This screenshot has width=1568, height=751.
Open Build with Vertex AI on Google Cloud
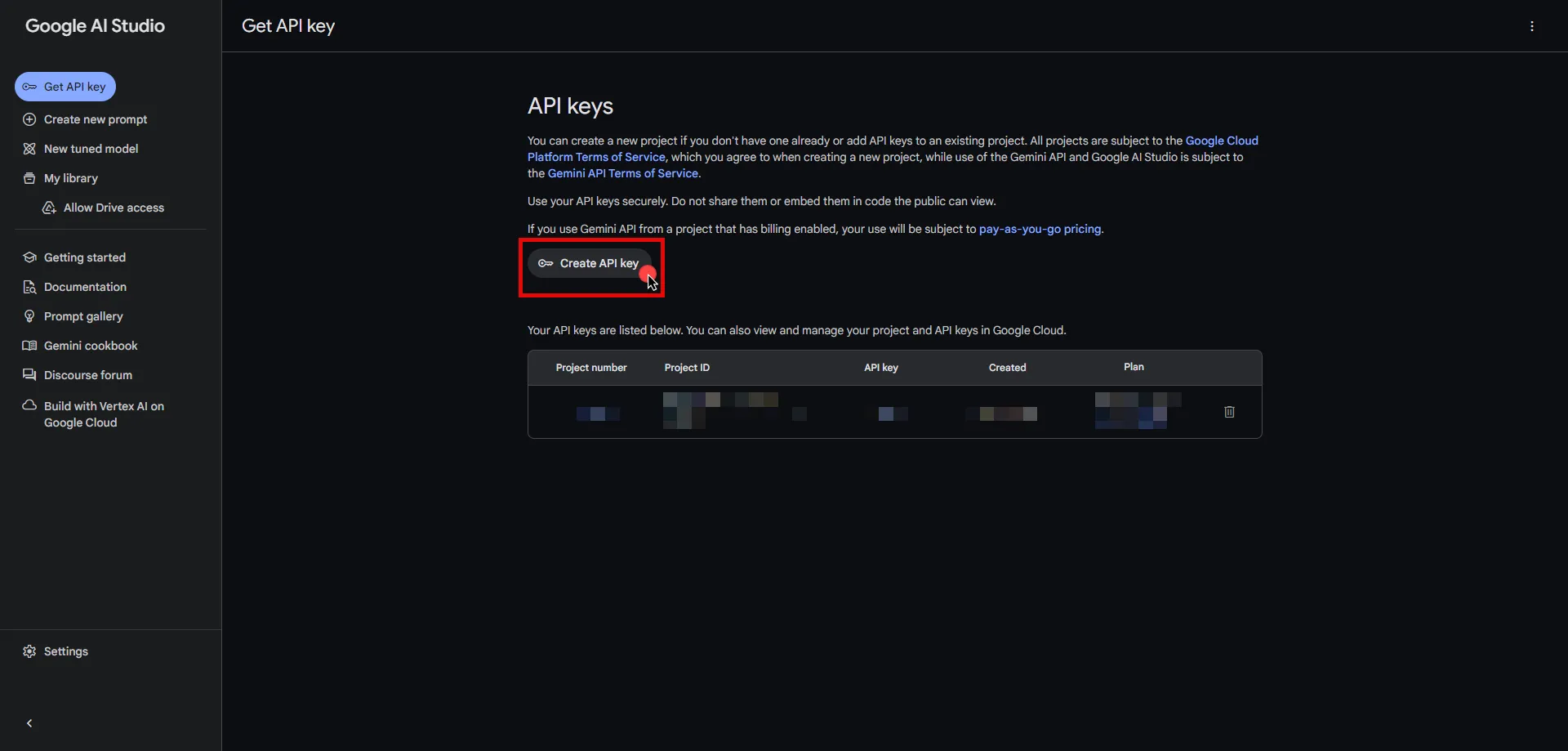click(103, 414)
